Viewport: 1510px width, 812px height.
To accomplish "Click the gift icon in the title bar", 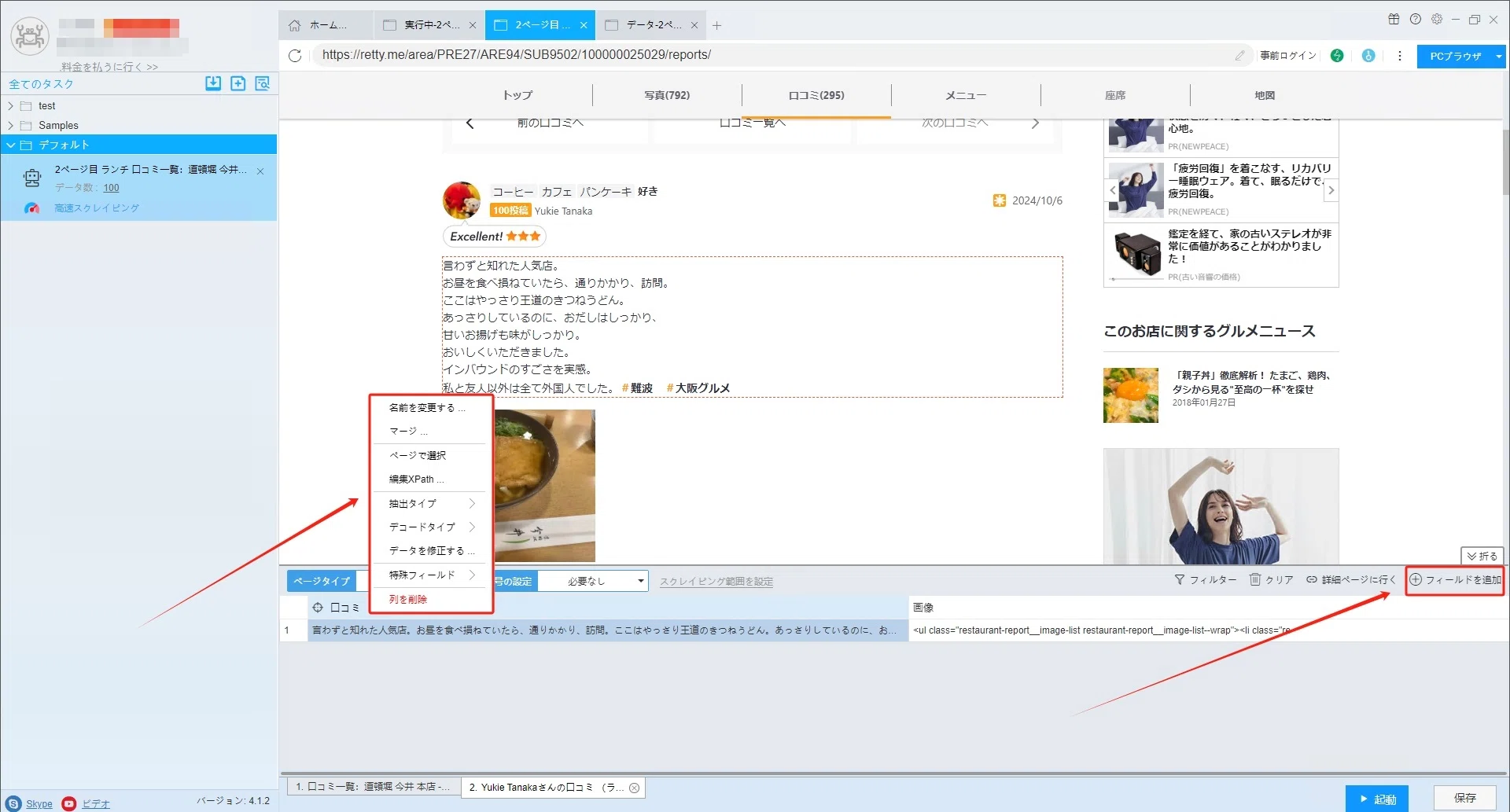I will (x=1394, y=20).
